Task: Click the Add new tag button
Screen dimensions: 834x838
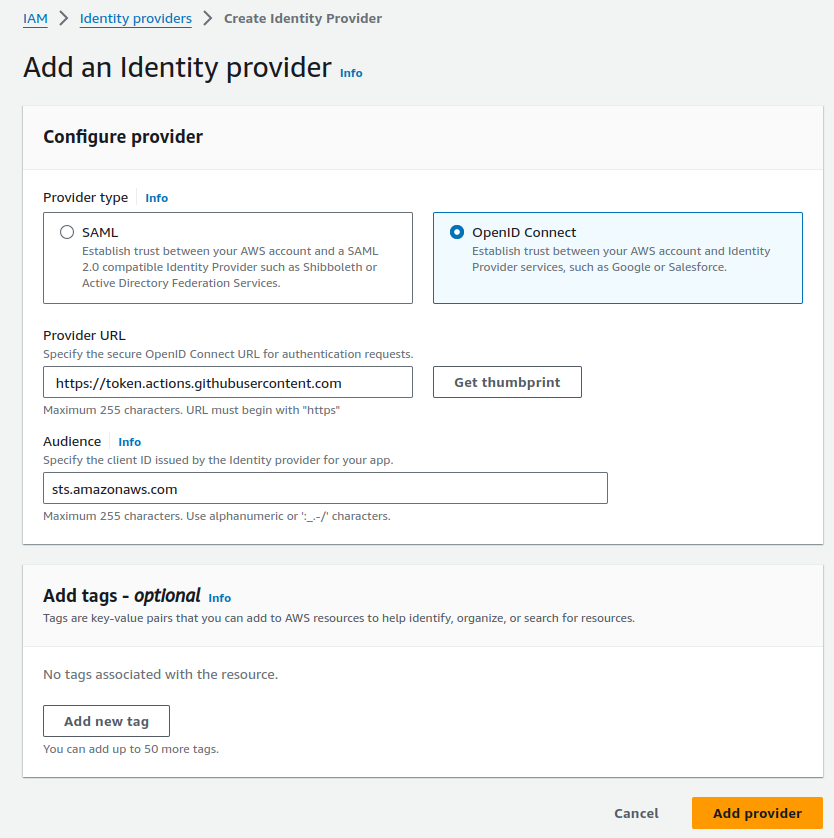Action: (x=106, y=721)
